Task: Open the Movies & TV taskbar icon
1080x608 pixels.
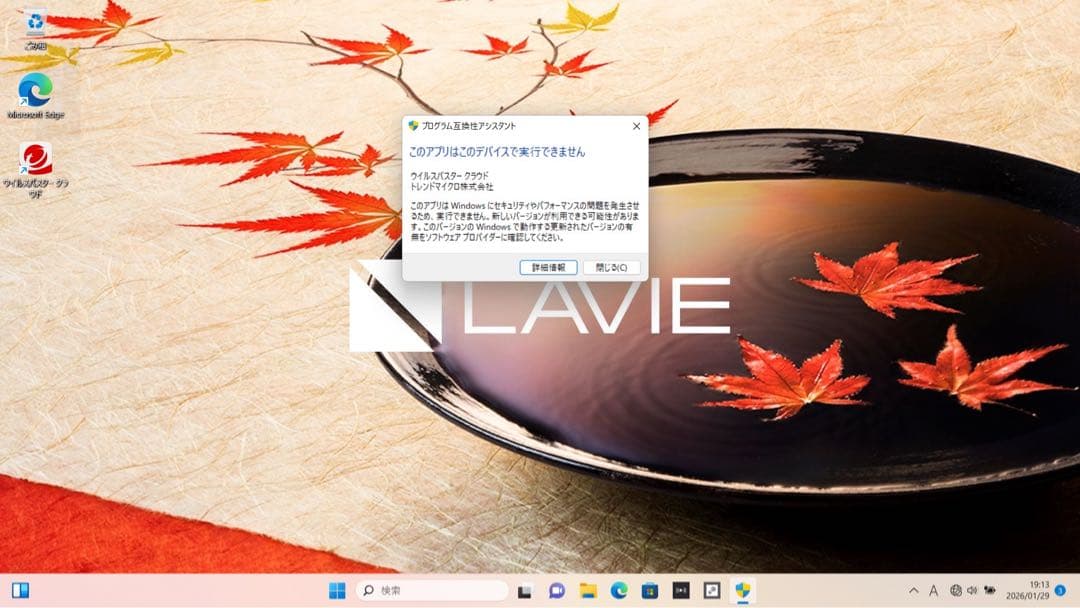Action: click(682, 590)
